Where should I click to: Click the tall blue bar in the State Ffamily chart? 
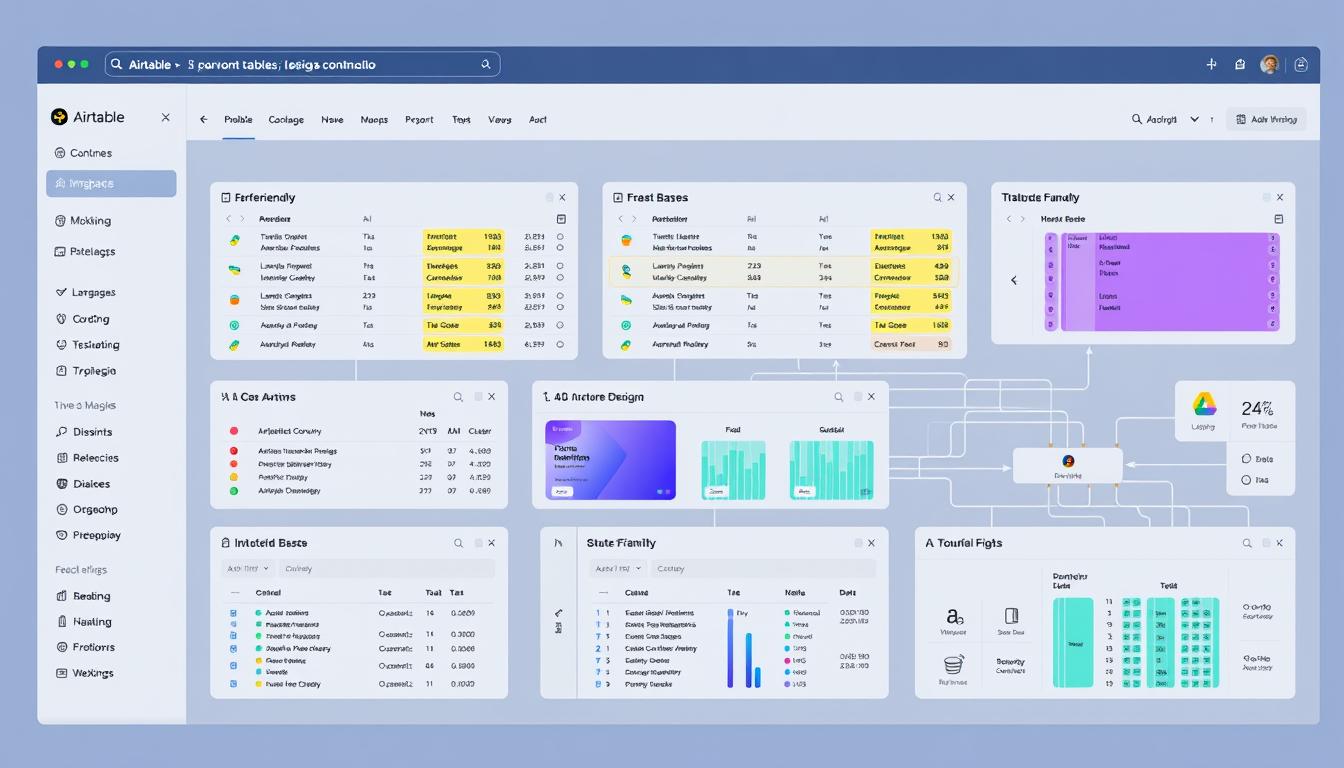(731, 648)
